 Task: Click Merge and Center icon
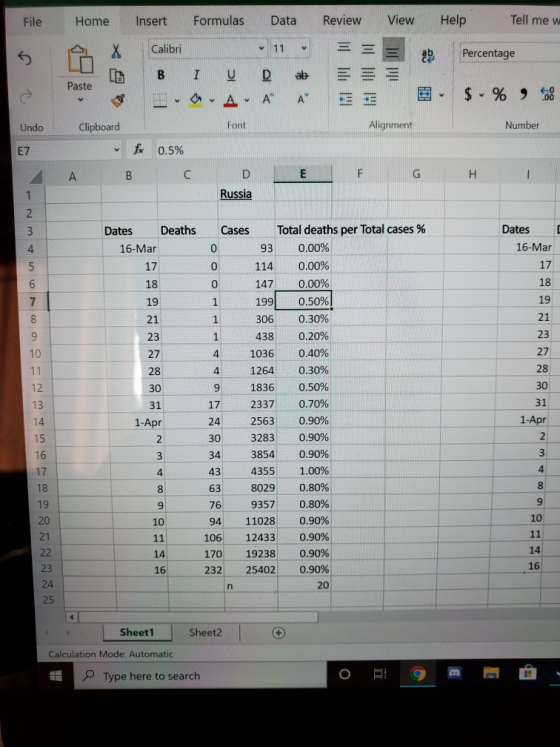tap(424, 94)
